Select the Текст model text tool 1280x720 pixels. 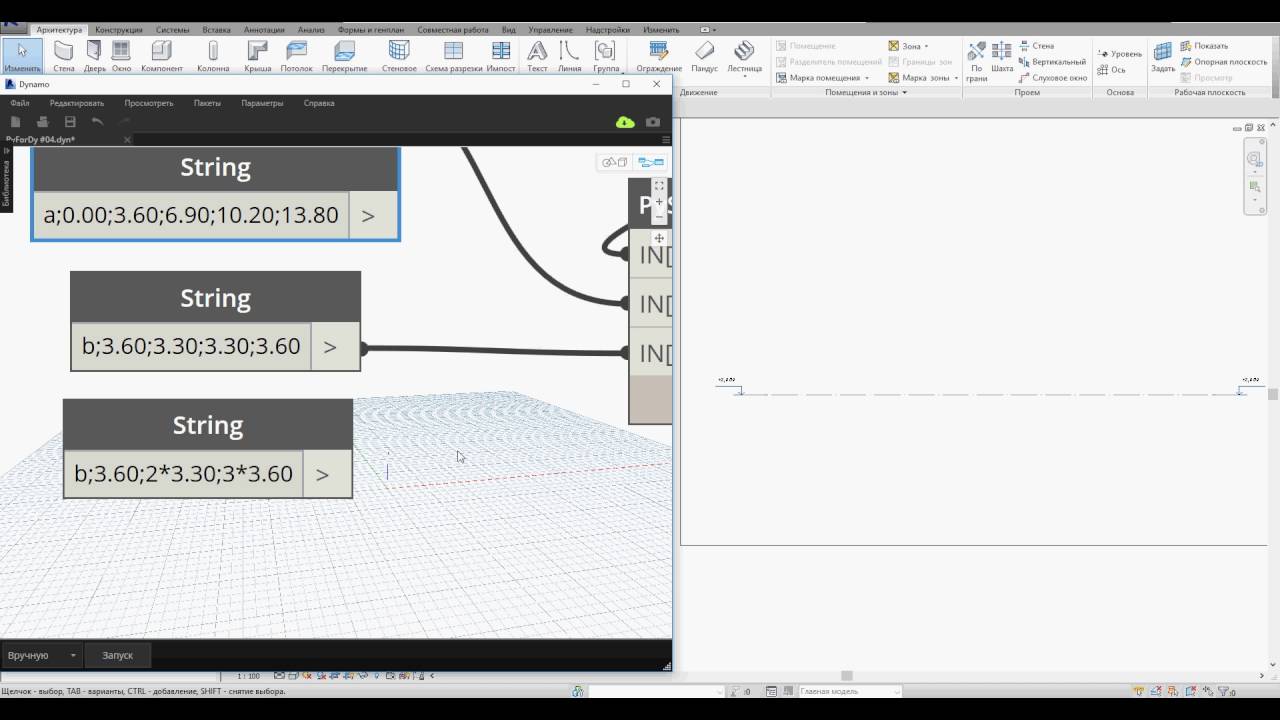[537, 56]
